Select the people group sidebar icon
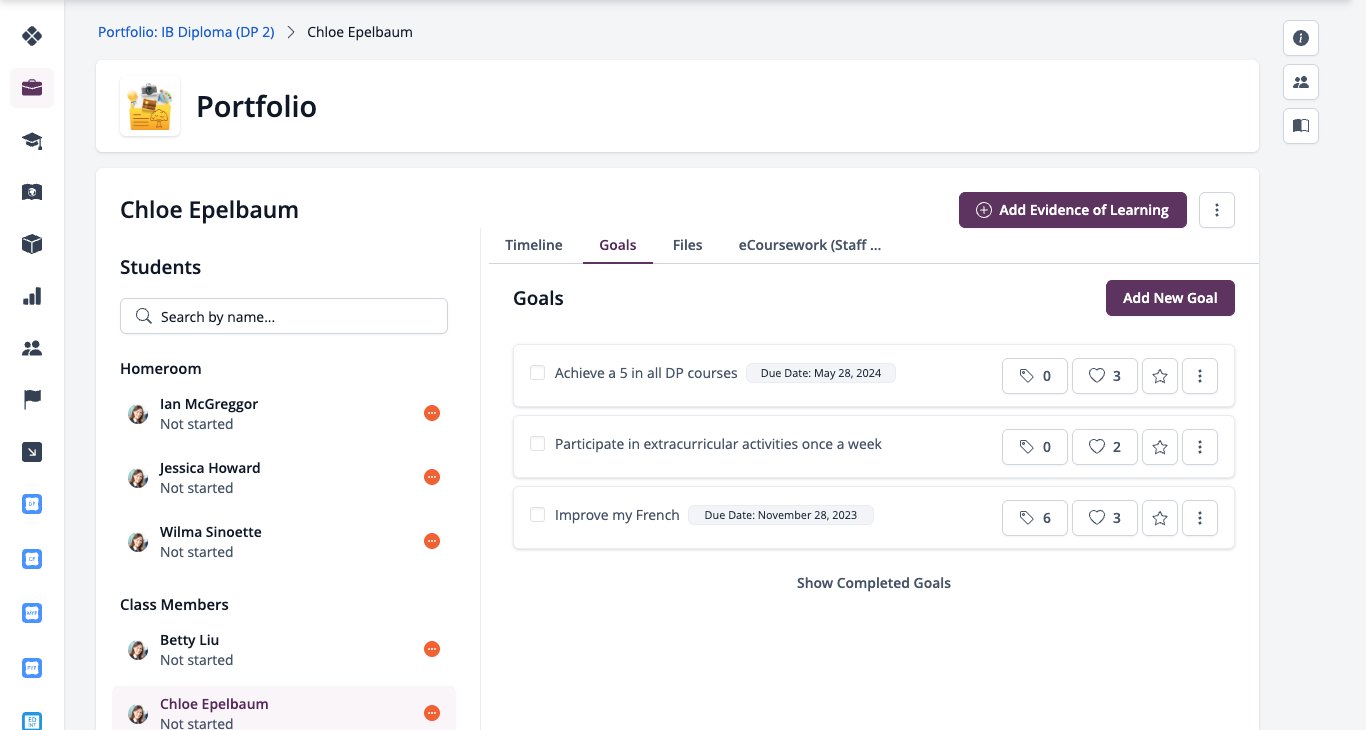The image size is (1366, 730). click(32, 348)
